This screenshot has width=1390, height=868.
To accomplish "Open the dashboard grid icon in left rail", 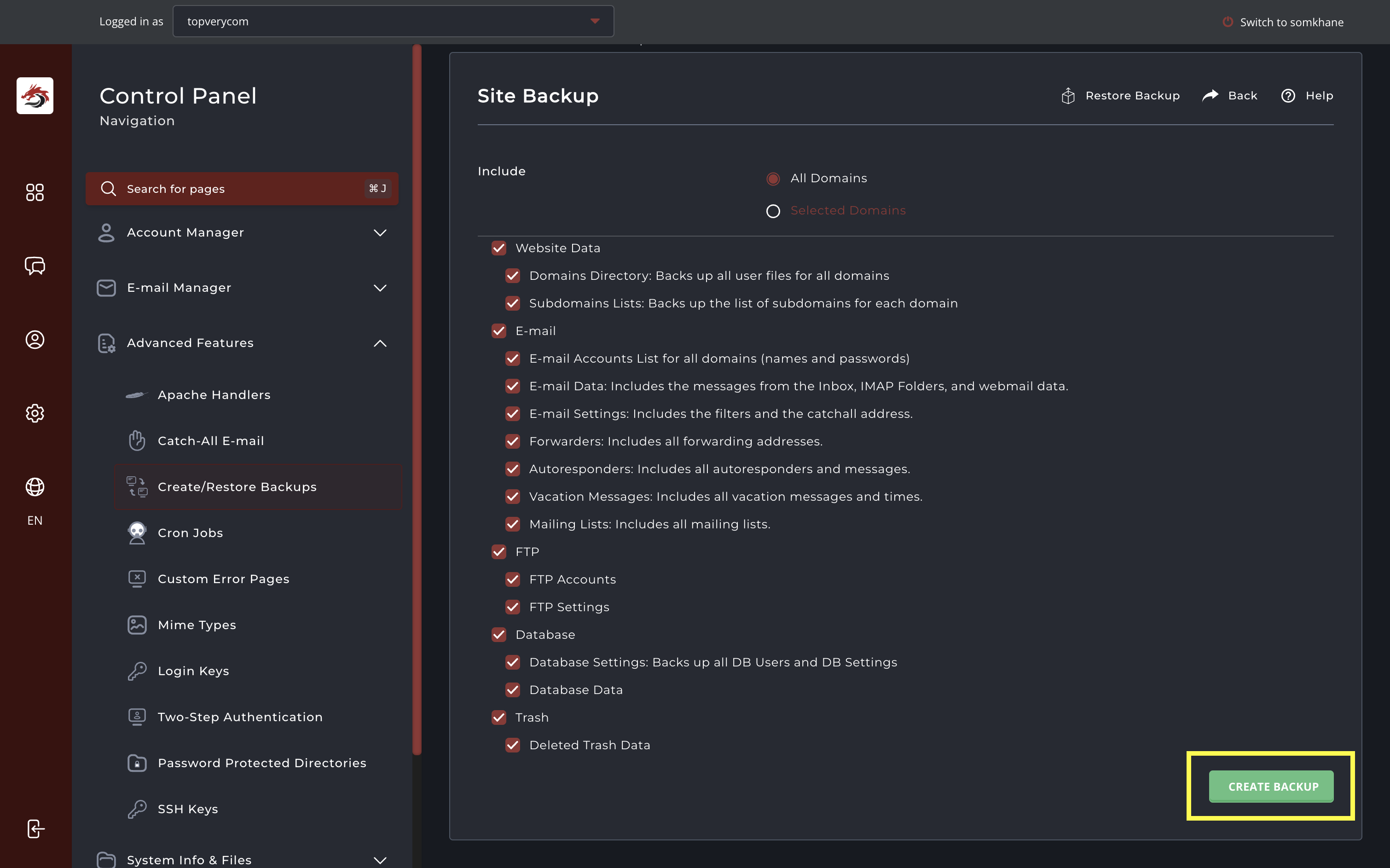I will coord(35,192).
